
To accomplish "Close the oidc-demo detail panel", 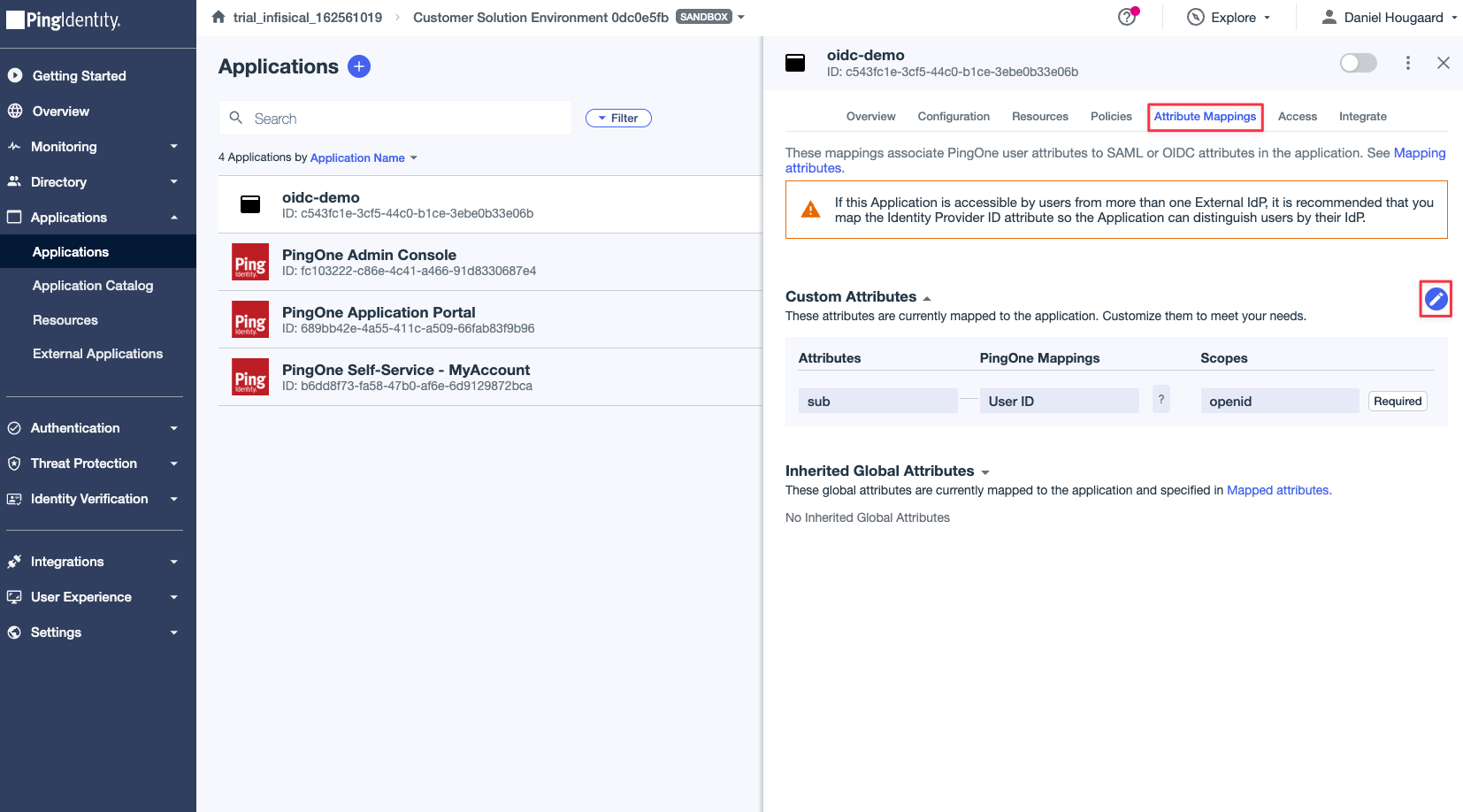I will (1444, 63).
